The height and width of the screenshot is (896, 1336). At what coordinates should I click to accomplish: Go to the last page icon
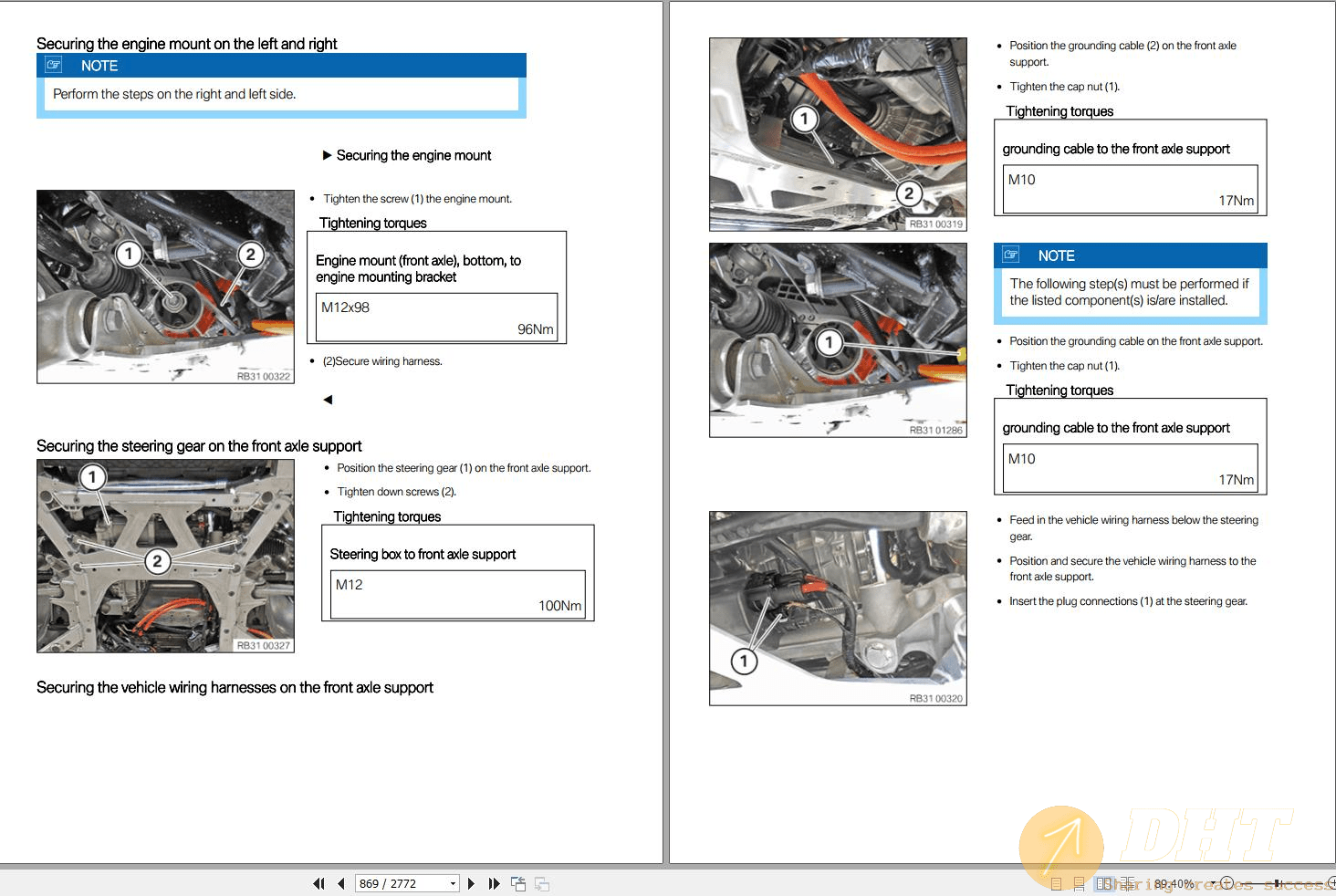495,883
